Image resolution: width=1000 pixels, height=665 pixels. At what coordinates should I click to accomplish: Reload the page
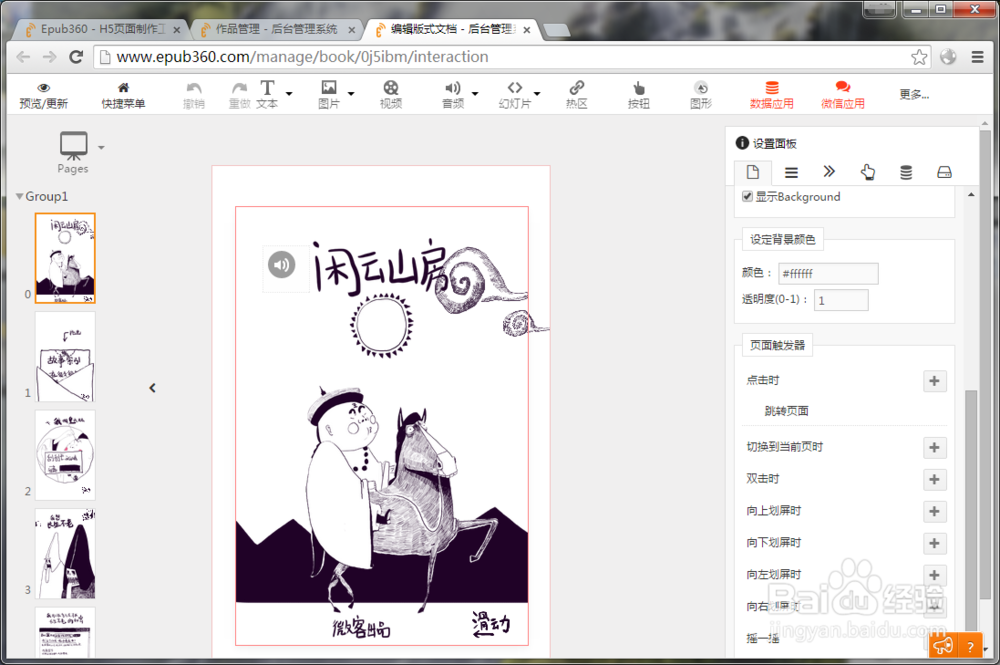pyautogui.click(x=76, y=57)
